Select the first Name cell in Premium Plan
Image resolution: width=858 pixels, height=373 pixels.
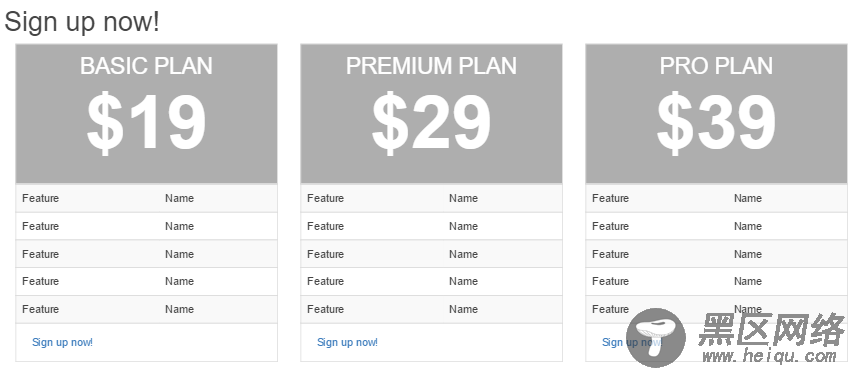(x=463, y=199)
